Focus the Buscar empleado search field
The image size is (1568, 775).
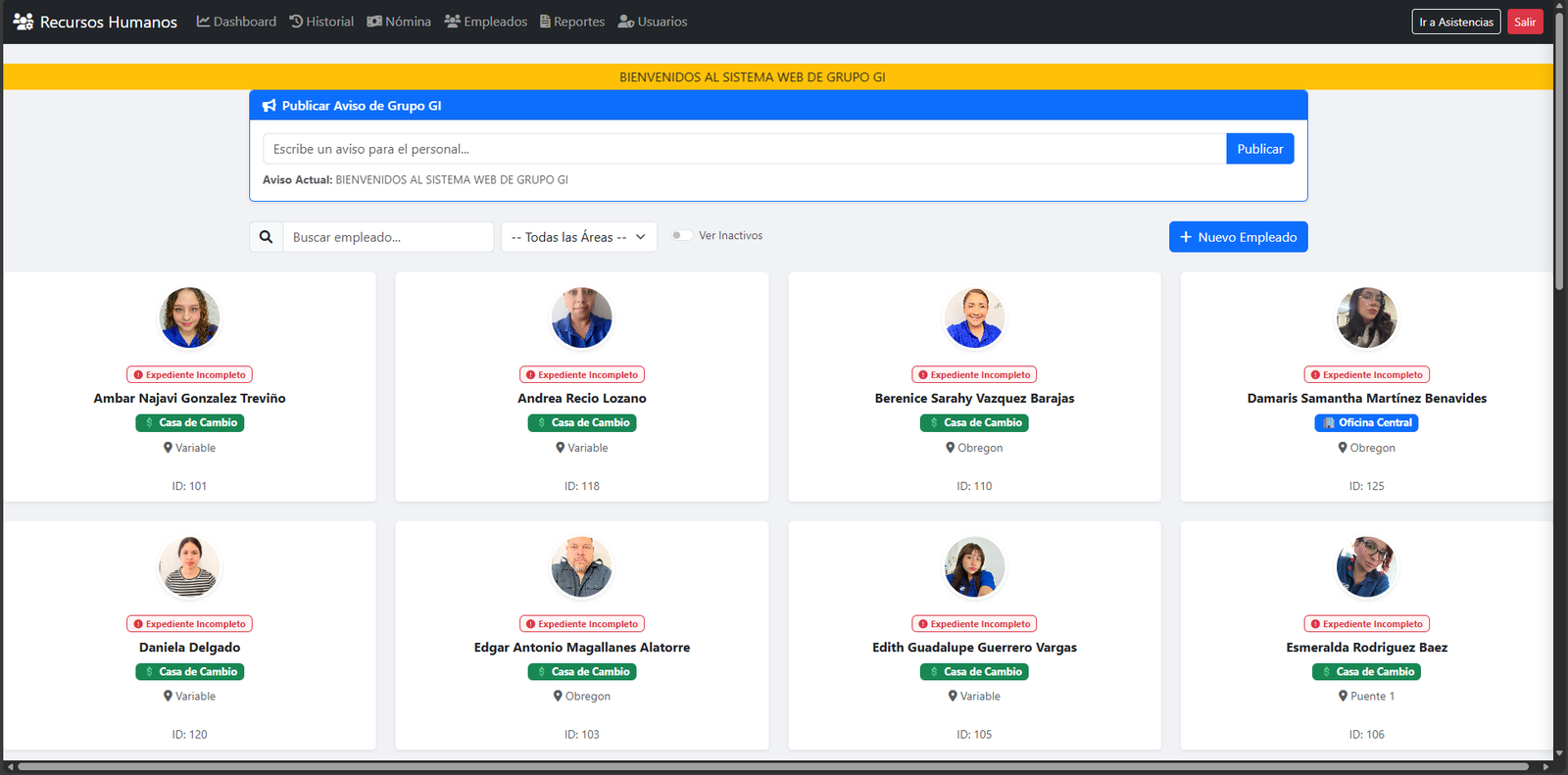pos(388,237)
